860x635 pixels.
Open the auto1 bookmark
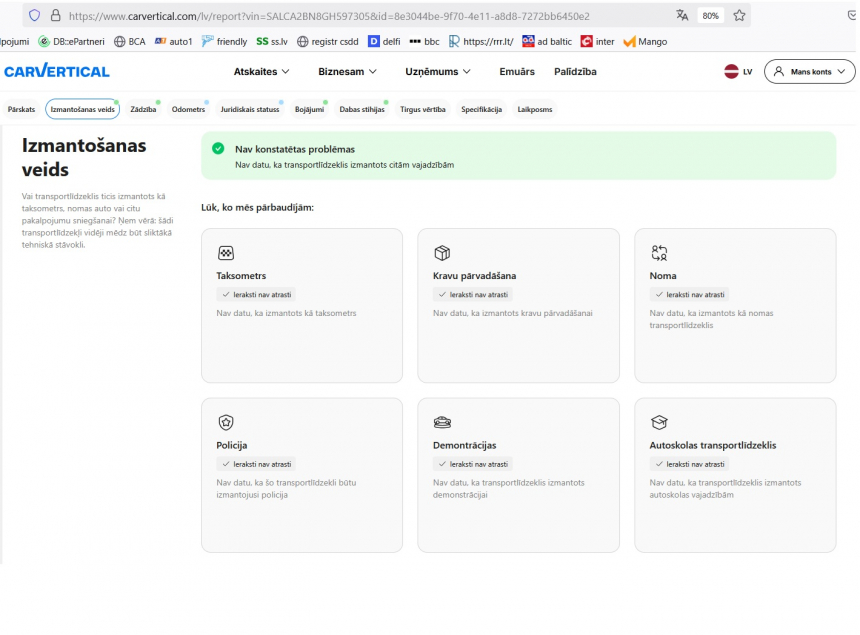click(x=174, y=42)
